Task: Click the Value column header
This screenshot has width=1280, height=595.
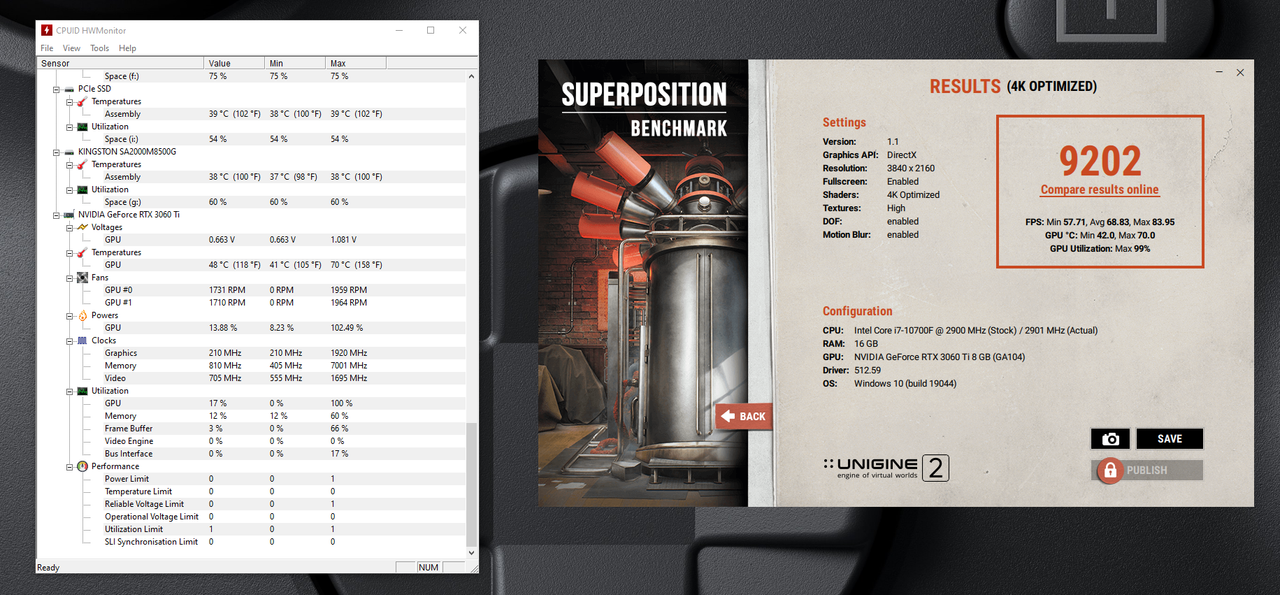Action: tap(235, 63)
